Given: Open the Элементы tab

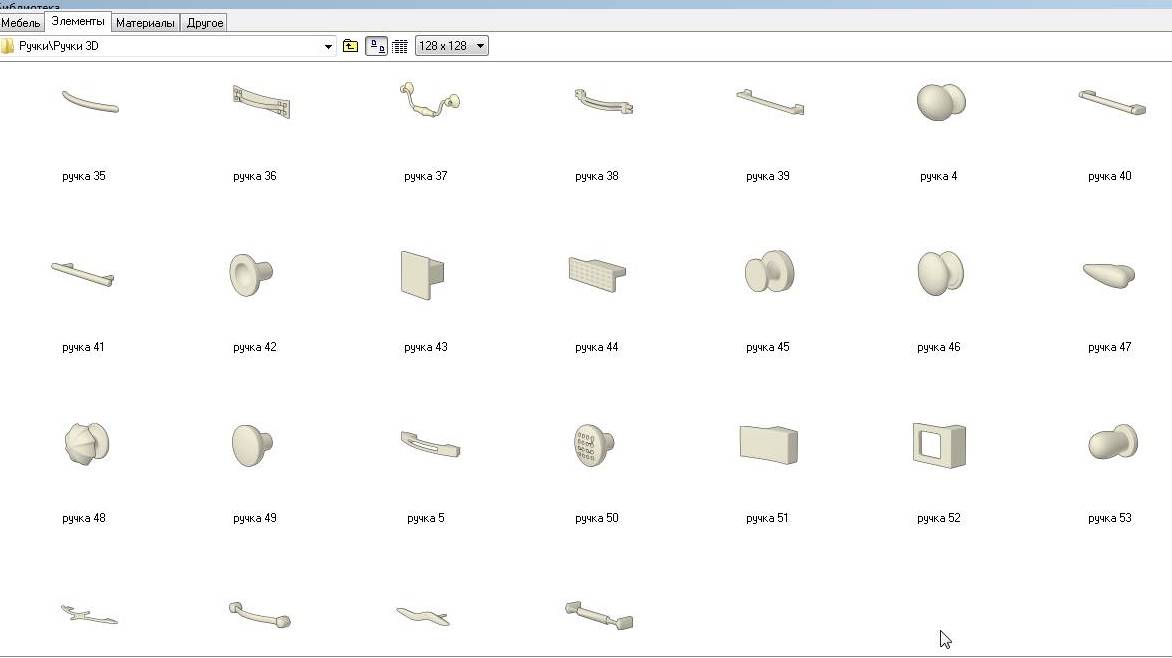Looking at the screenshot, I should coord(78,22).
